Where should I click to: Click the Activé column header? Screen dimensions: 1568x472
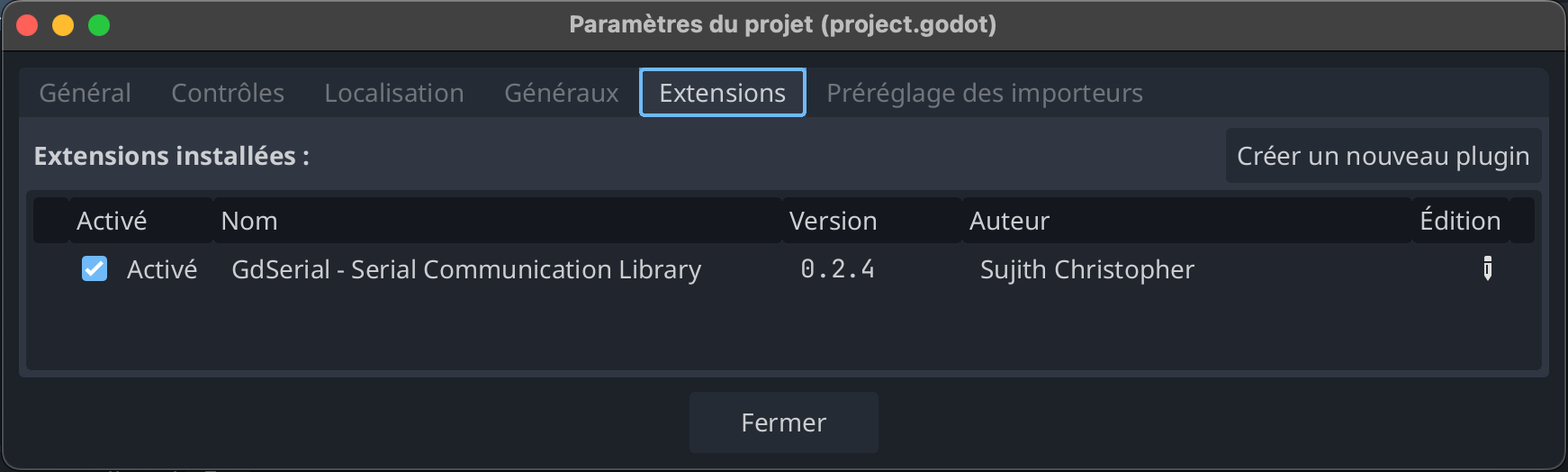(112, 221)
